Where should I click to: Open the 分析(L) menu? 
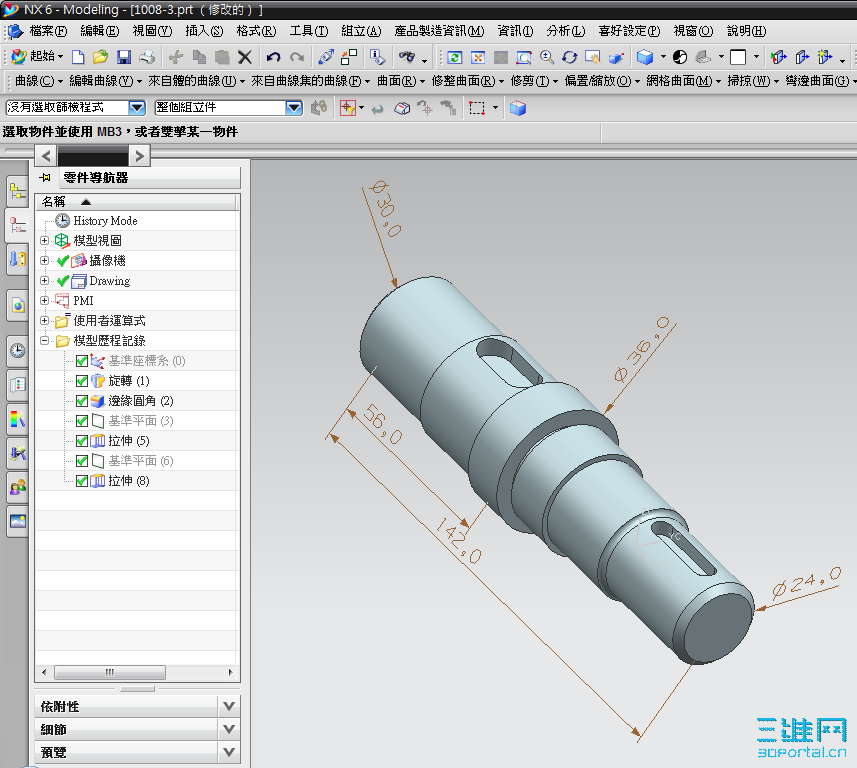click(566, 31)
